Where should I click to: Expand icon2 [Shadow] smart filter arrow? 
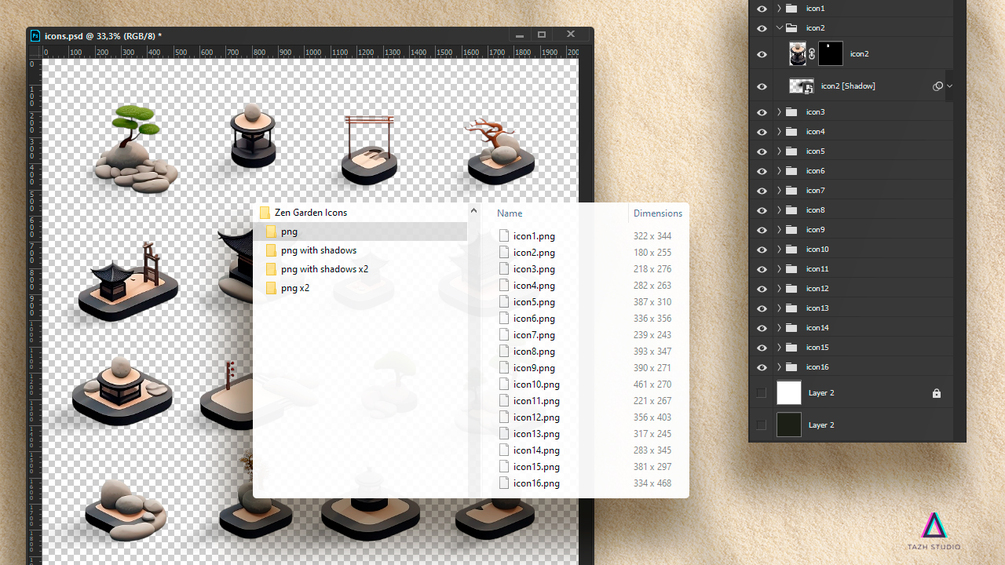pos(950,86)
